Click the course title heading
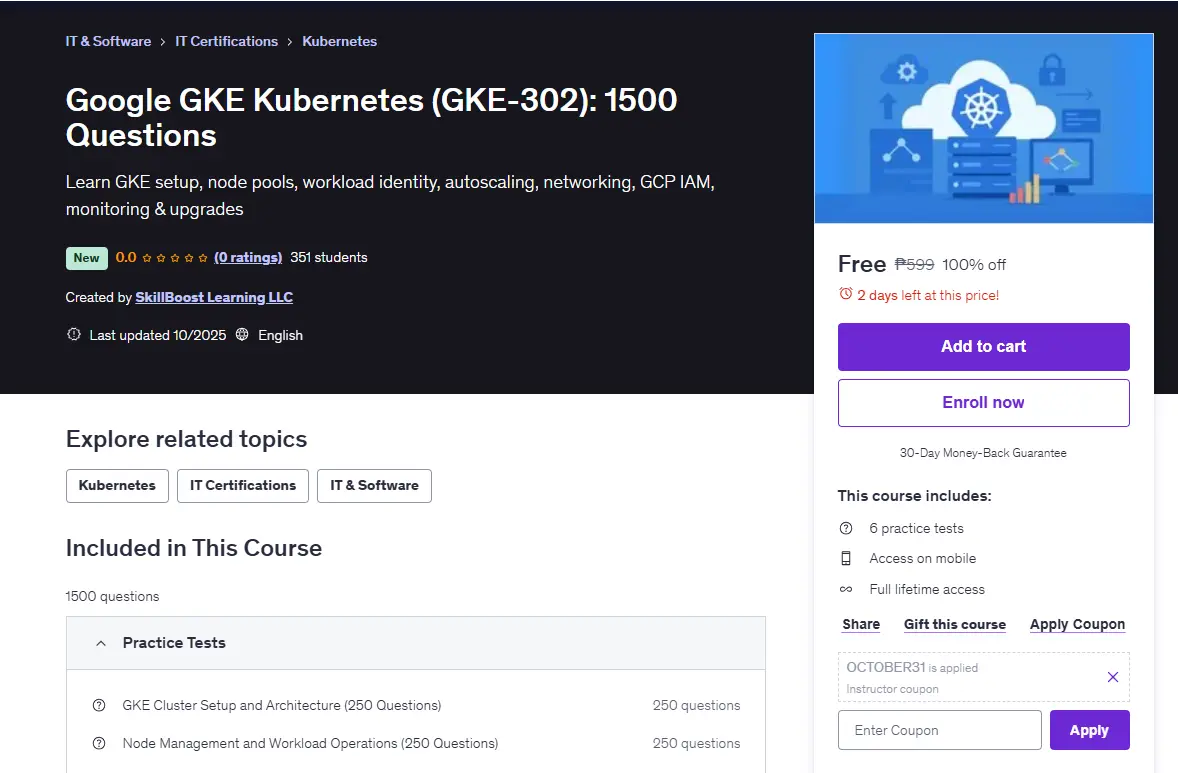1178x773 pixels. click(x=371, y=117)
